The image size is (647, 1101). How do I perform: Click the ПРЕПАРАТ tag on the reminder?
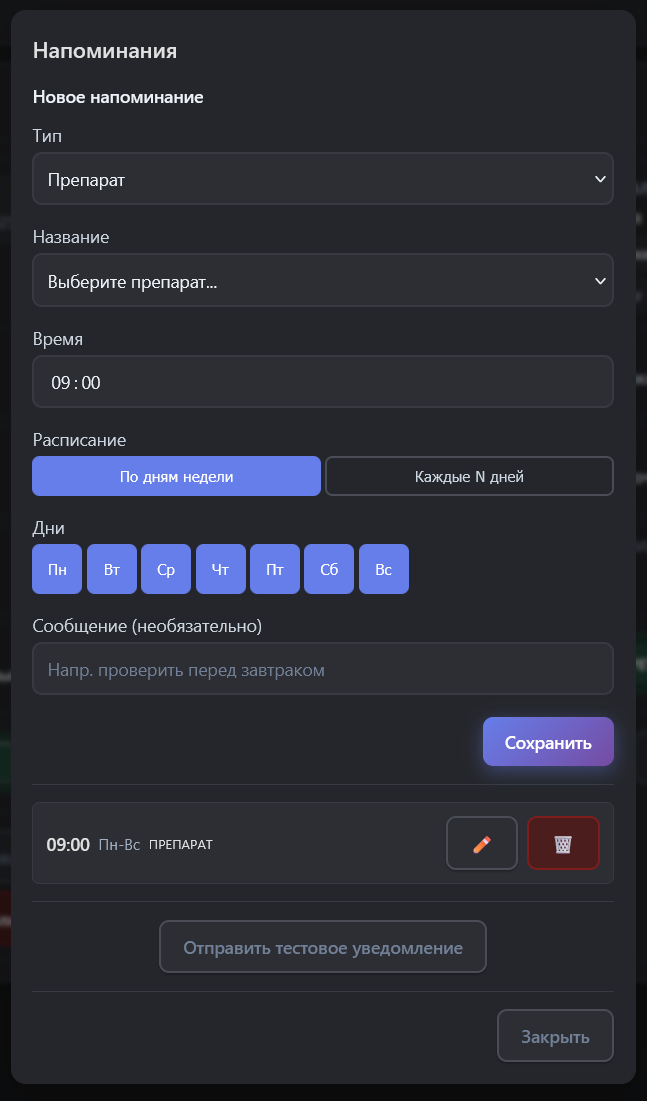click(x=181, y=845)
